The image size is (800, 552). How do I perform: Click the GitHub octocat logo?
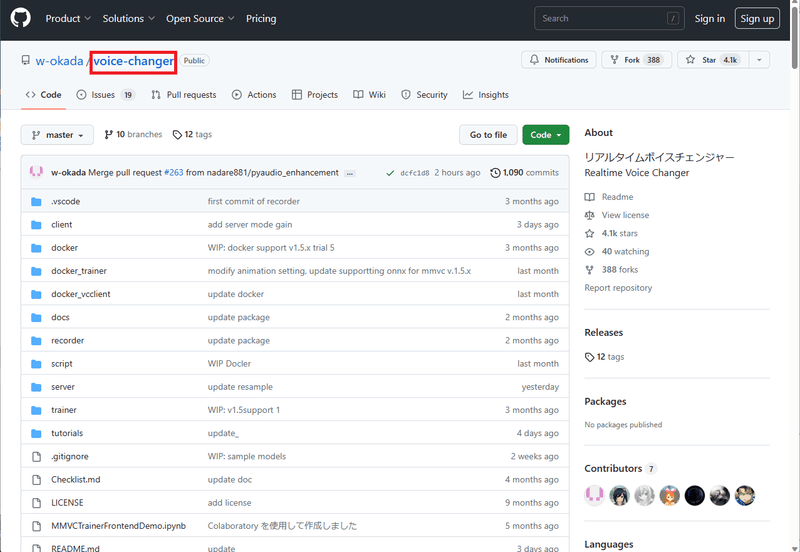pos(20,18)
